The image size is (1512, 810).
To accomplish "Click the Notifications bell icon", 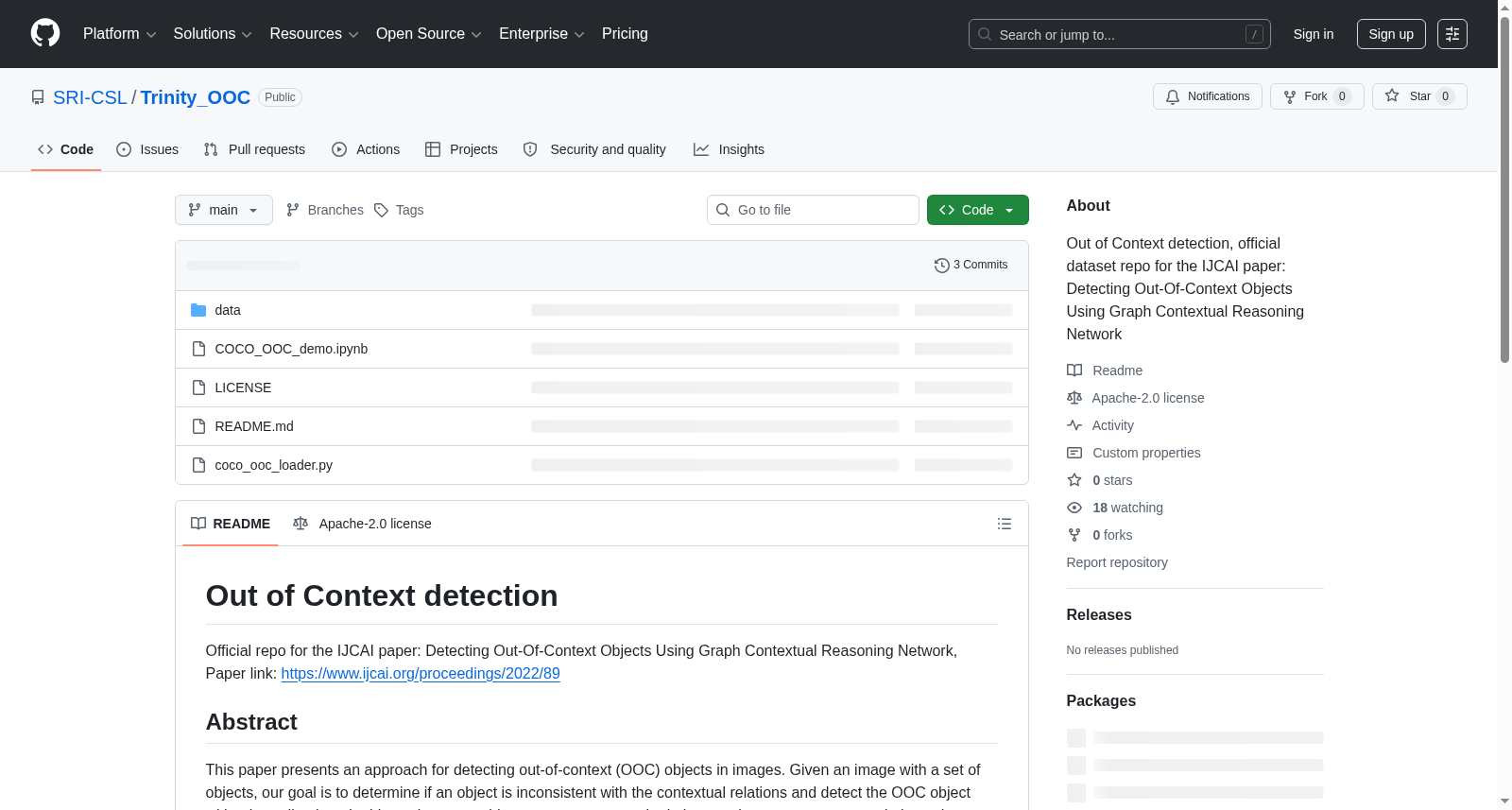I will (1173, 96).
